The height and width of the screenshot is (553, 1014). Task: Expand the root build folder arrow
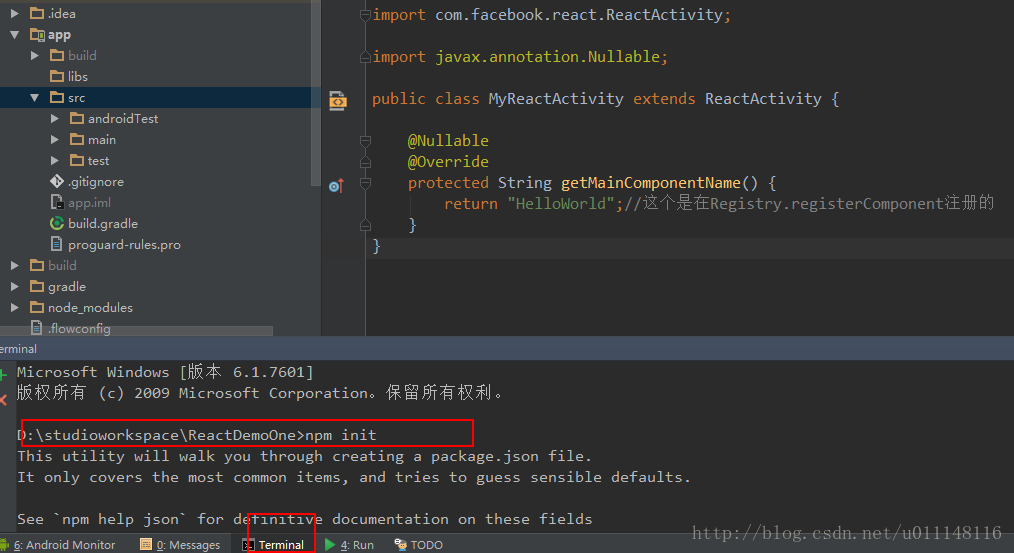[x=14, y=266]
